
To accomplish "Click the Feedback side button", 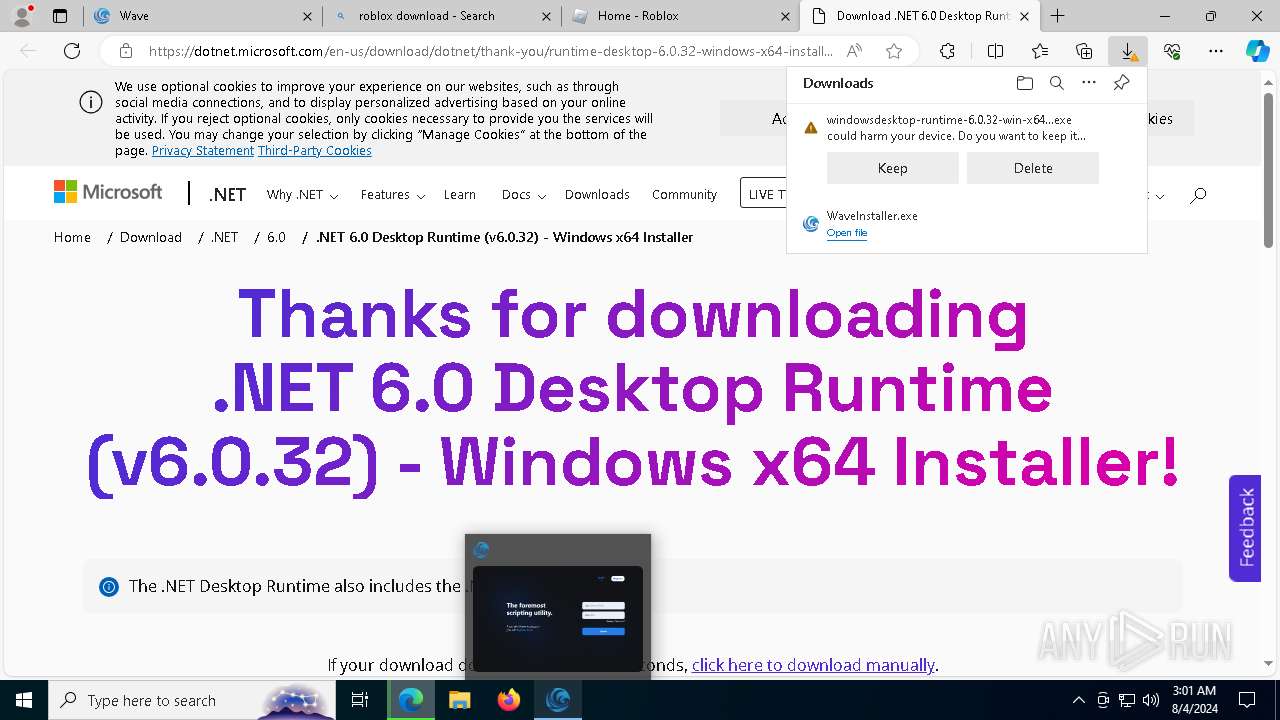I will pos(1245,527).
